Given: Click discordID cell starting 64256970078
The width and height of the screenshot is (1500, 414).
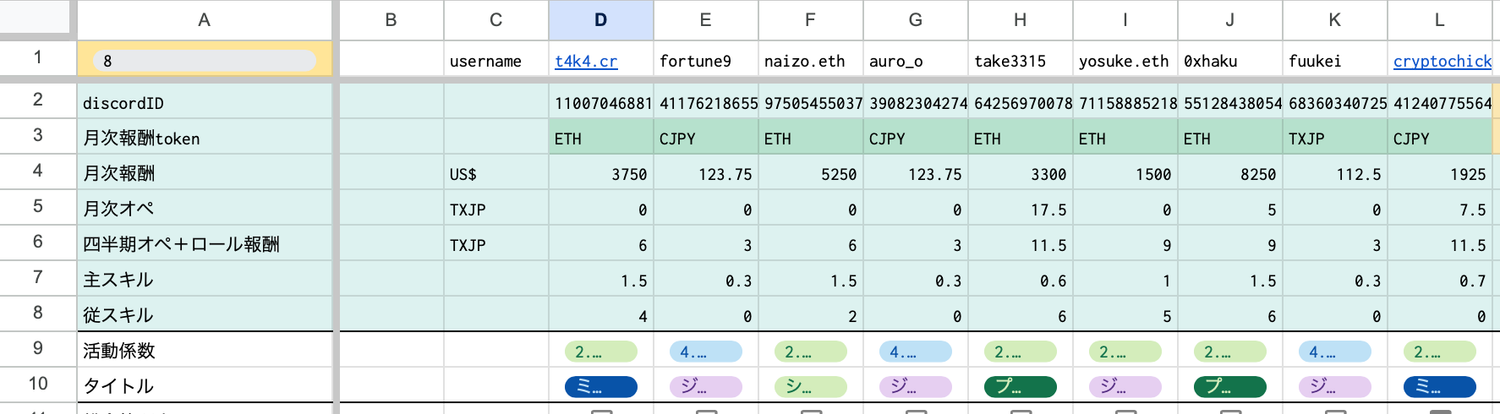Looking at the screenshot, I should (1021, 103).
